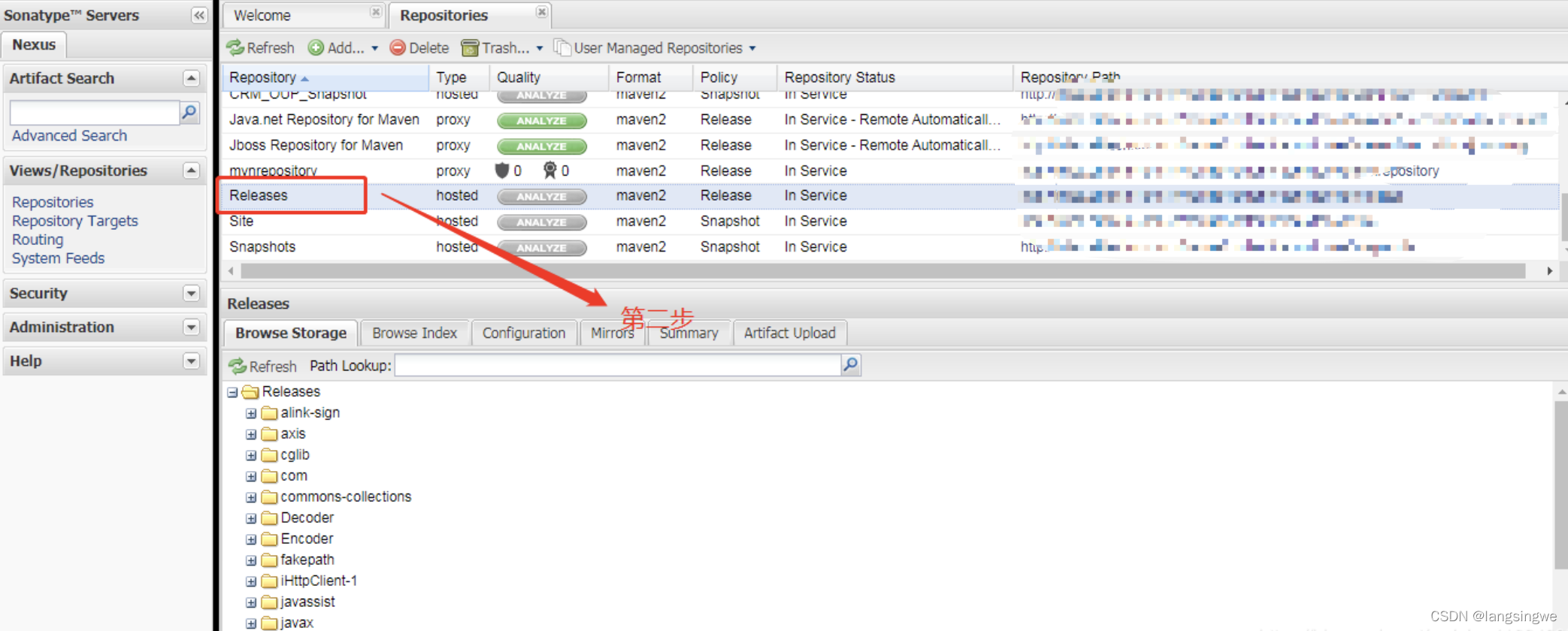Expand the com folder node
This screenshot has height=631, width=1568.
click(x=251, y=476)
